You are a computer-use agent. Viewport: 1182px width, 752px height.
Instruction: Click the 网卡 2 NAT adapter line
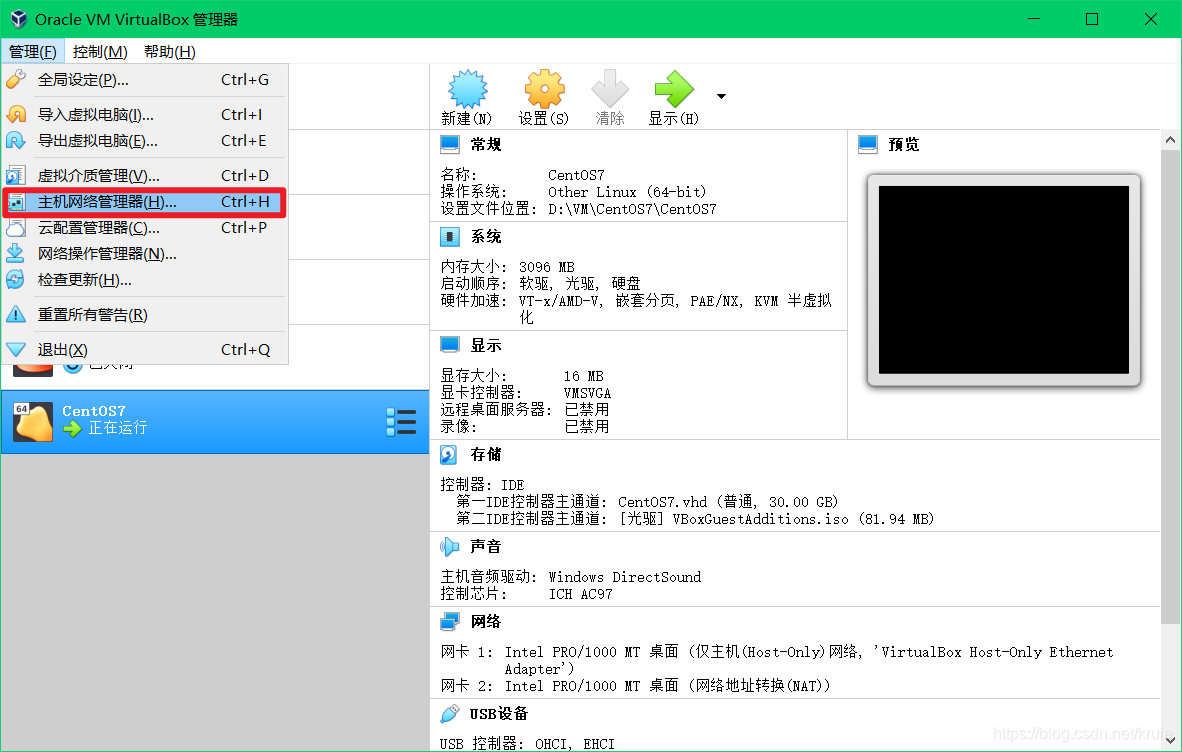coord(635,686)
